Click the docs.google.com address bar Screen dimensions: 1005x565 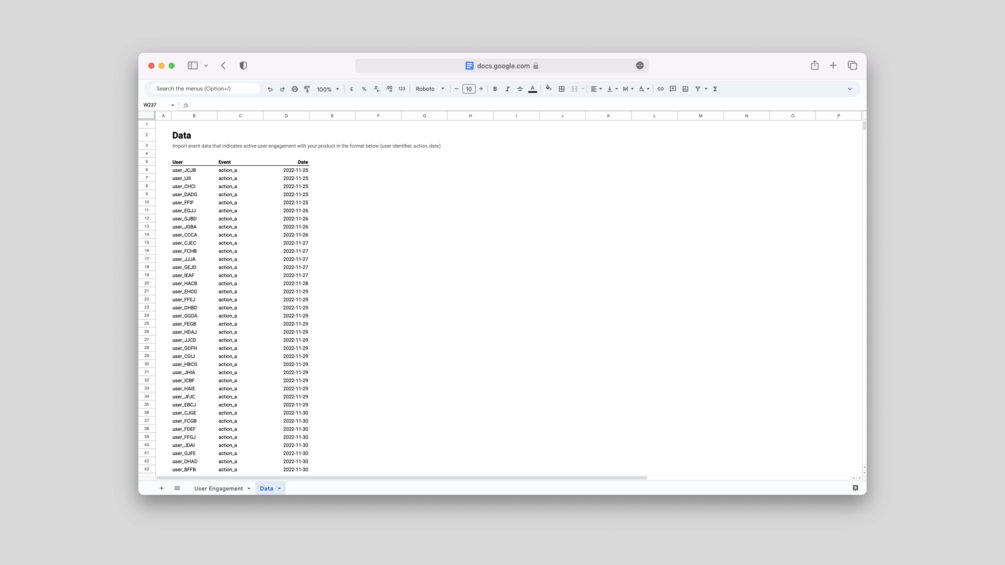pyautogui.click(x=502, y=65)
